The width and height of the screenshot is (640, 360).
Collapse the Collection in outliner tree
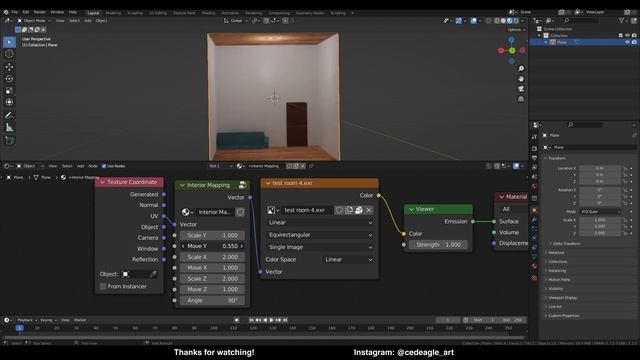click(x=540, y=36)
